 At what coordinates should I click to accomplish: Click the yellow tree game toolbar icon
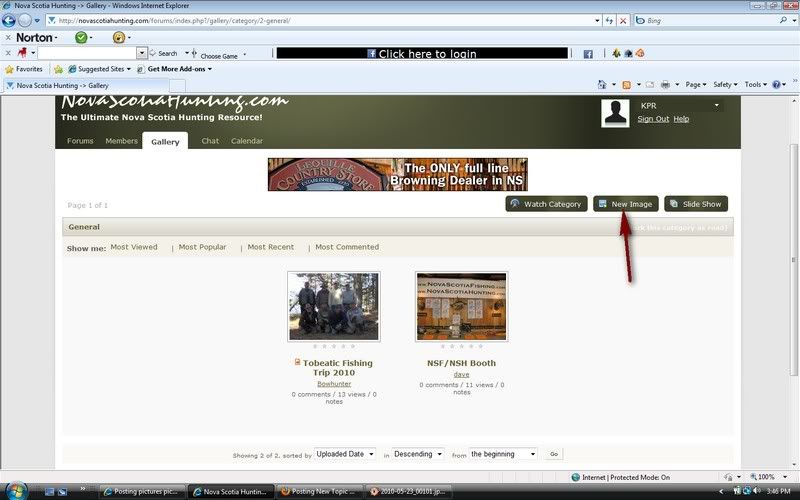[616, 53]
